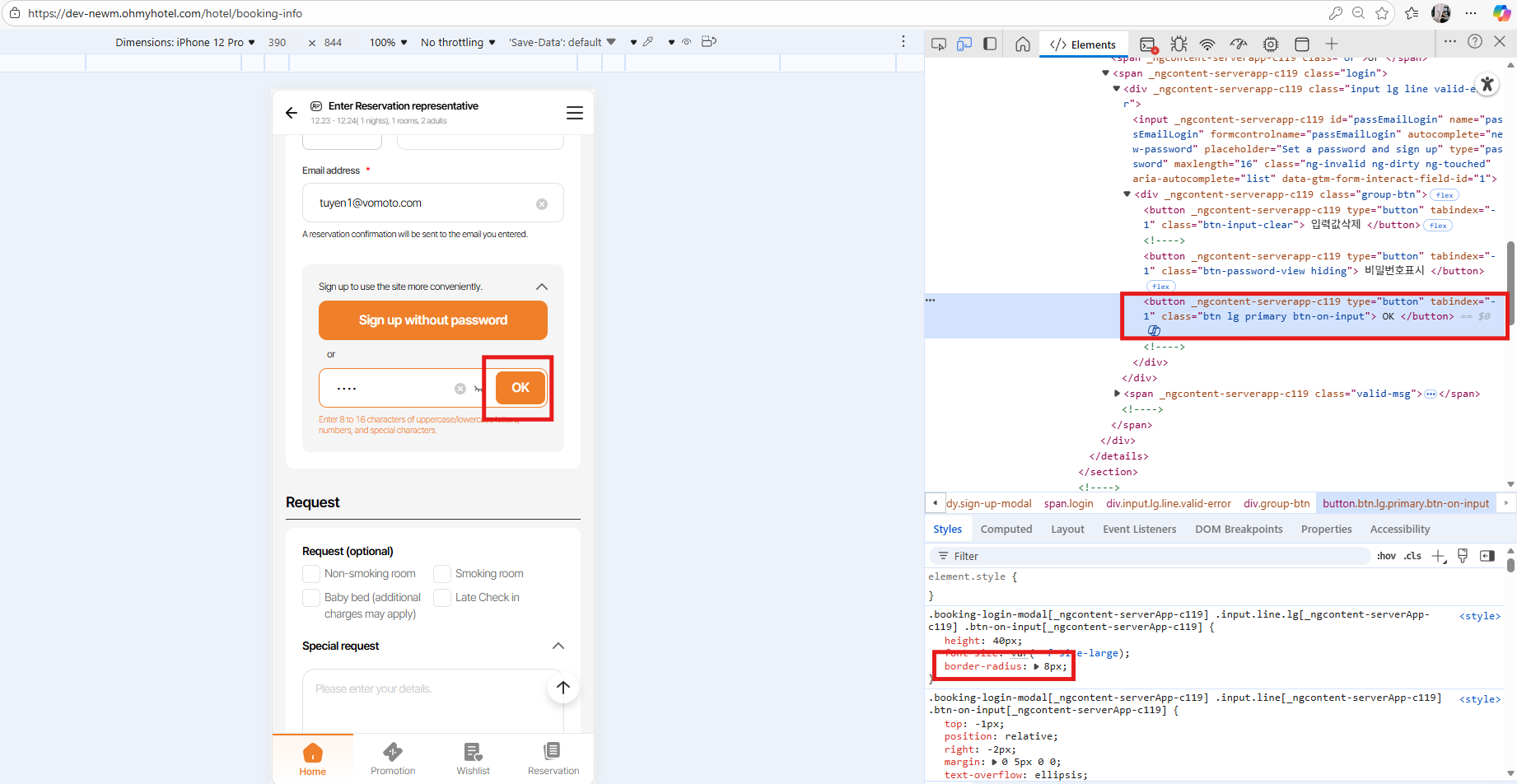Toggle the :hov element state button

pos(1386,557)
